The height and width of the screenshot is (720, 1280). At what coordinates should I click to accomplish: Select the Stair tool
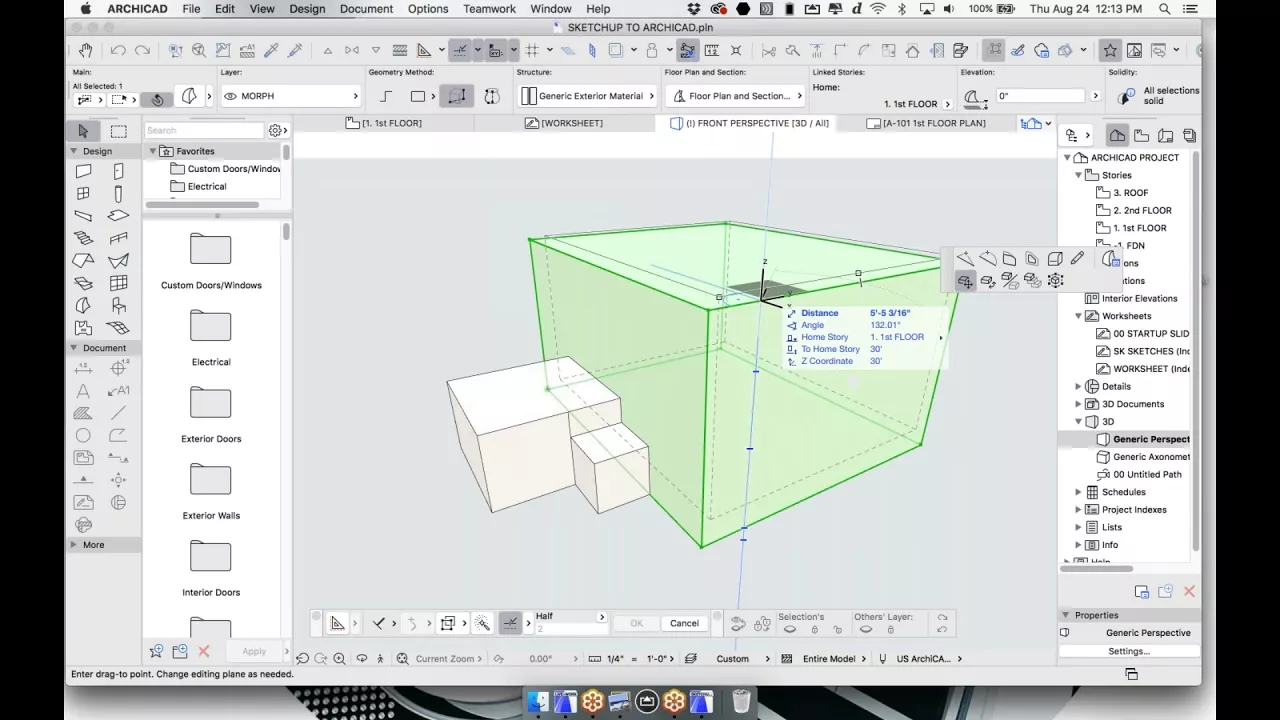pyautogui.click(x=83, y=238)
